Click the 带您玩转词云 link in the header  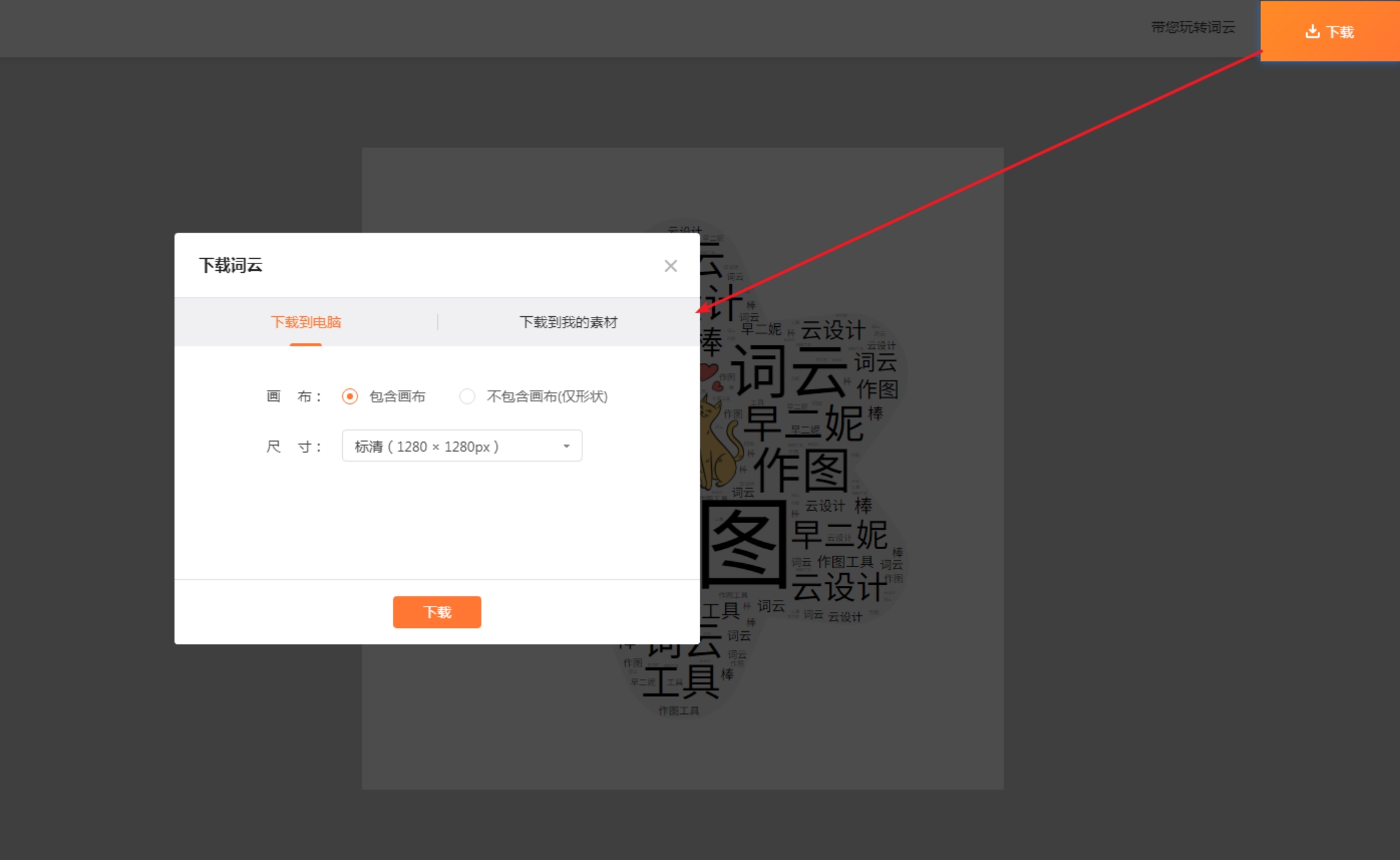[1192, 29]
